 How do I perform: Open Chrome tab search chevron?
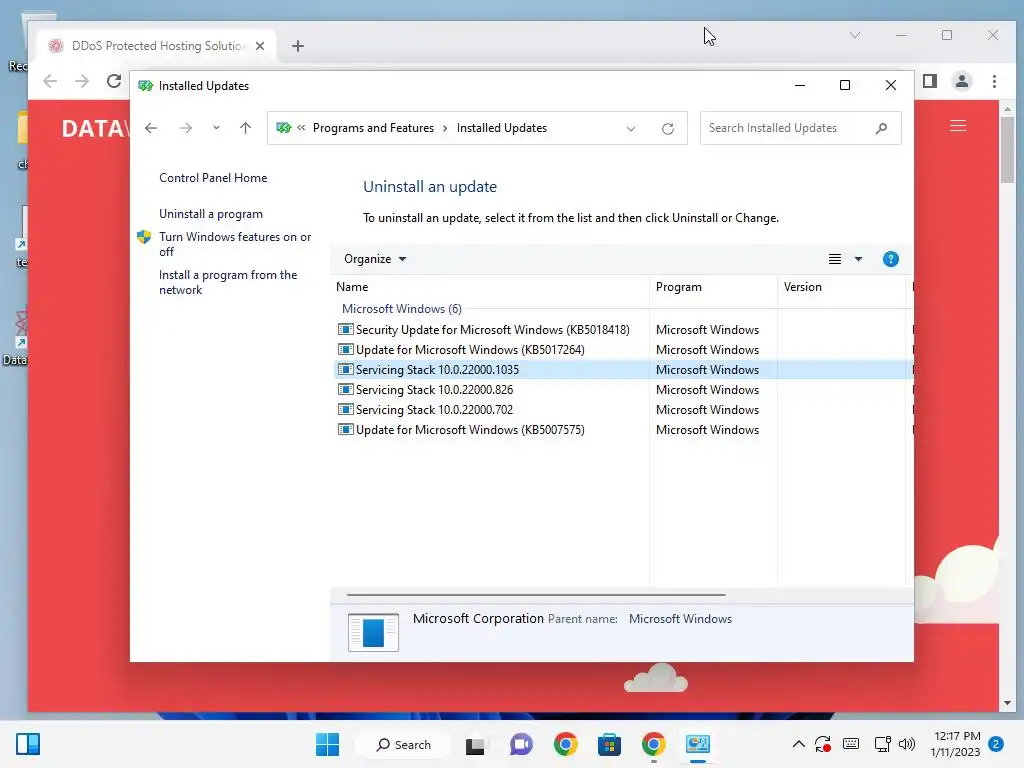tap(855, 35)
